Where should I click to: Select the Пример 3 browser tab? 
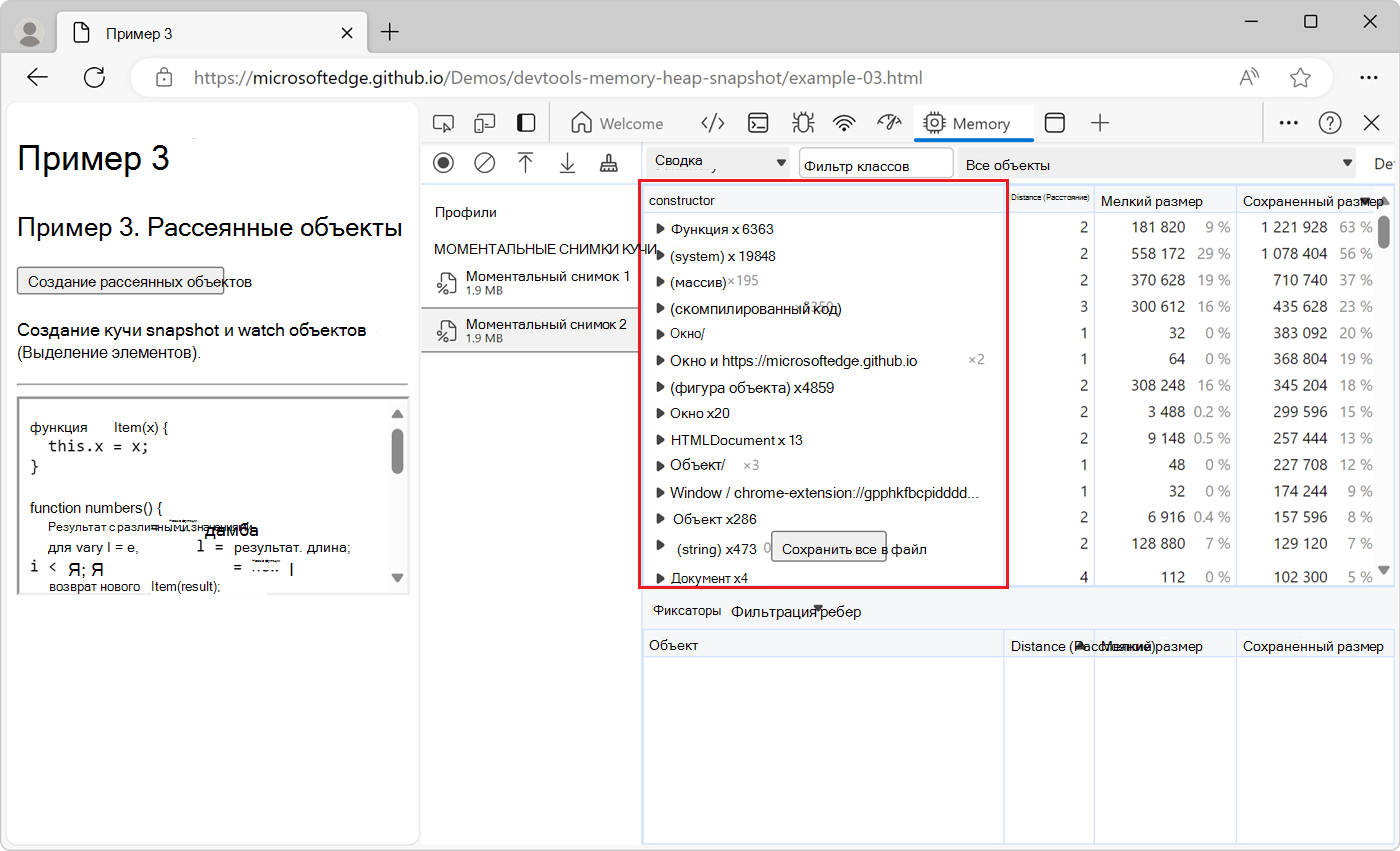pyautogui.click(x=212, y=33)
